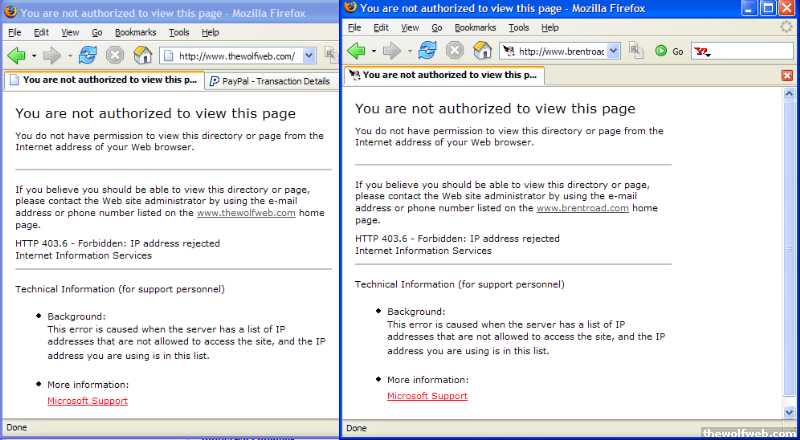Viewport: 800px width, 440px height.
Task: Go Home in left Firefox window
Action: [x=142, y=55]
